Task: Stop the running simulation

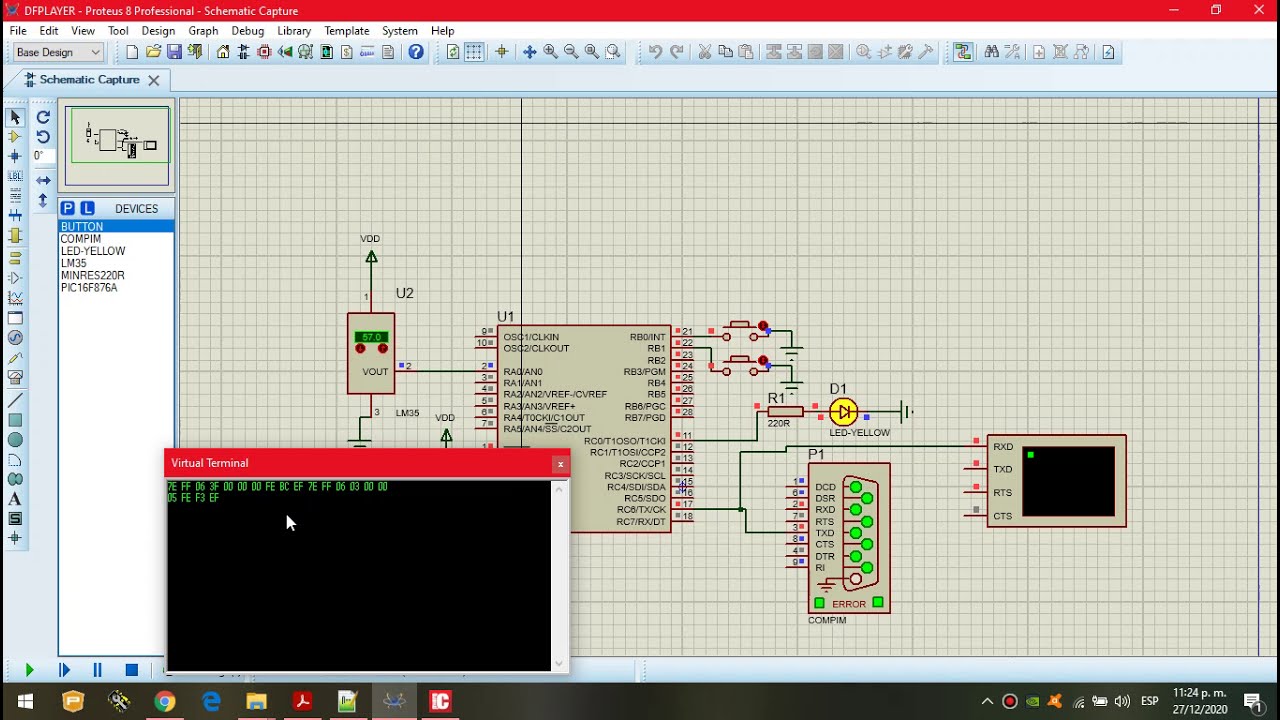Action: pos(131,670)
